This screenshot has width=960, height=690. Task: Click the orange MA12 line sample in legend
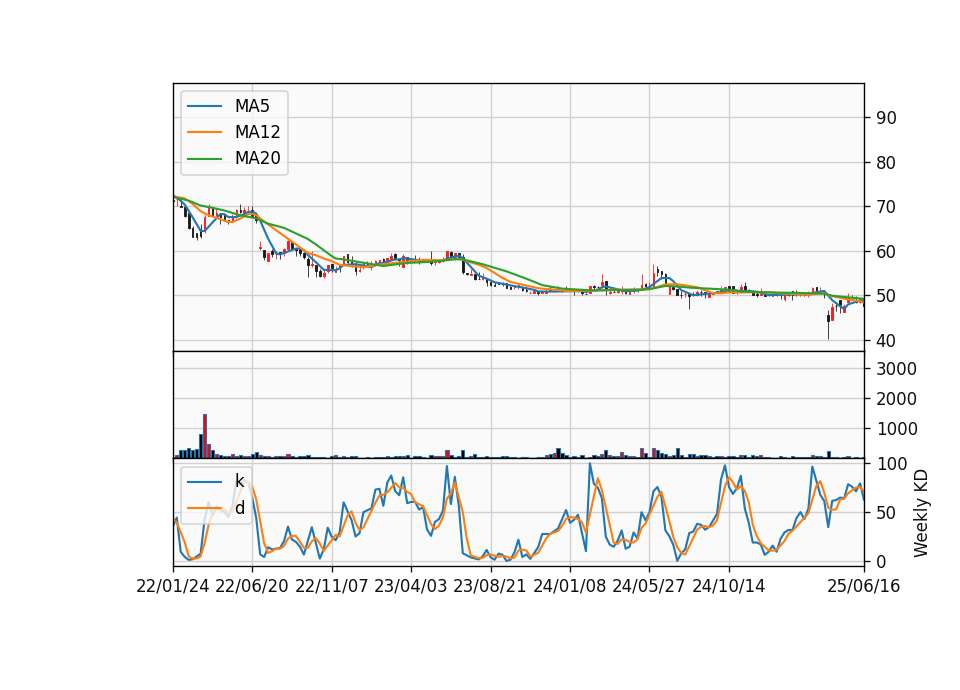coord(204,132)
